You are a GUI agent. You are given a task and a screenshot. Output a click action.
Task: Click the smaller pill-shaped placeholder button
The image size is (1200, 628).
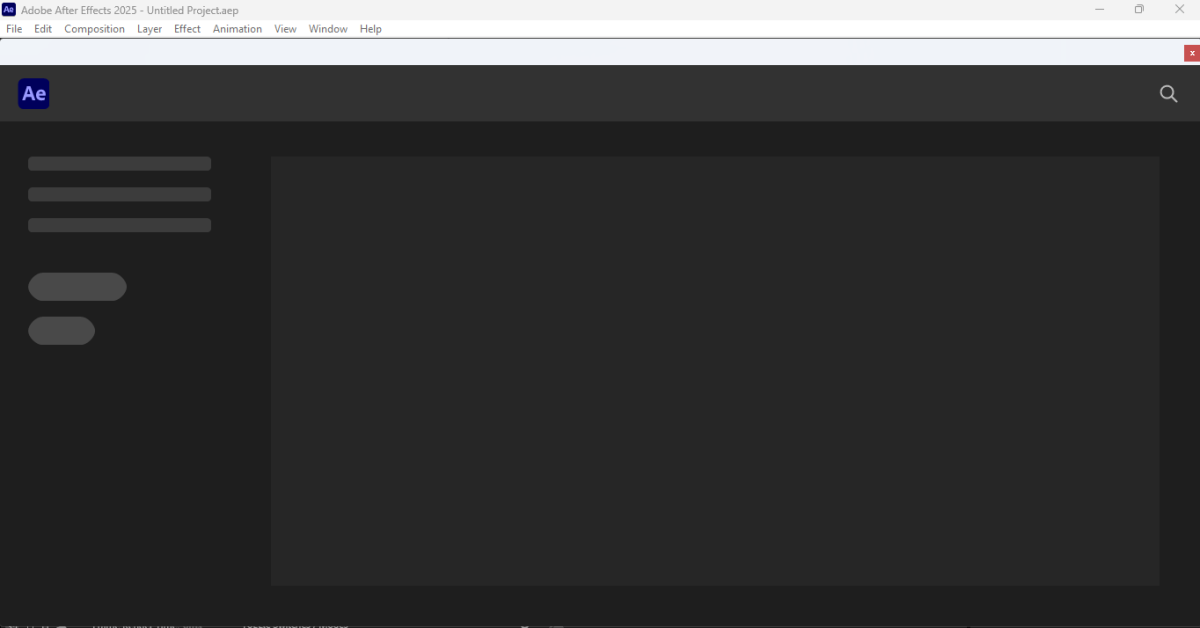(61, 331)
